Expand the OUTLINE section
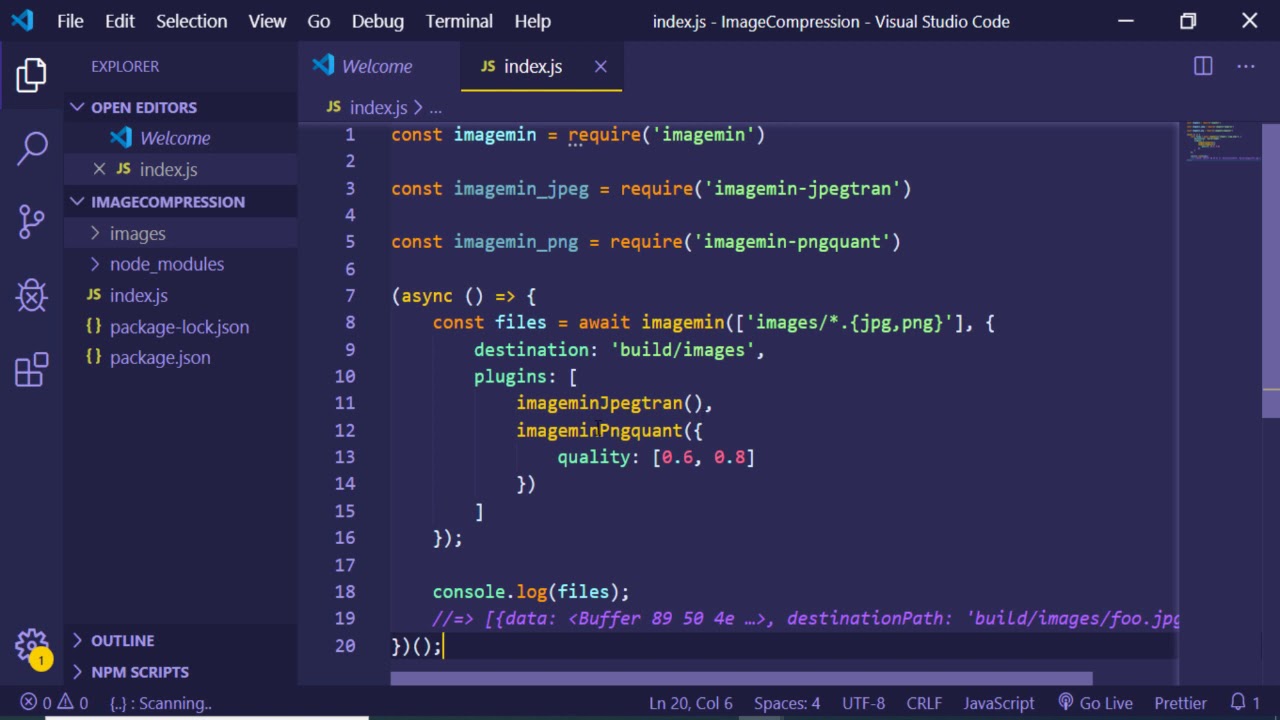 (122, 640)
